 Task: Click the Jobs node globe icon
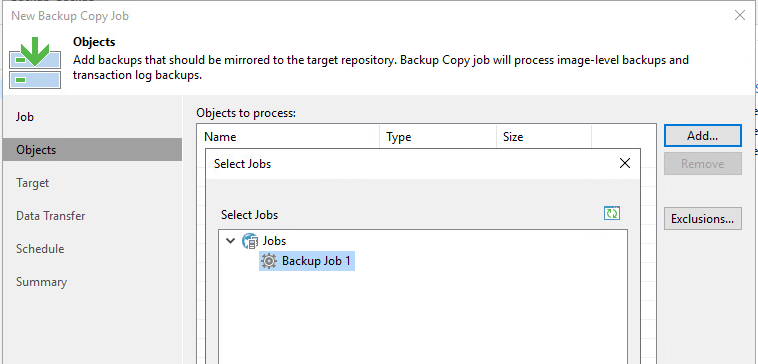coord(250,241)
